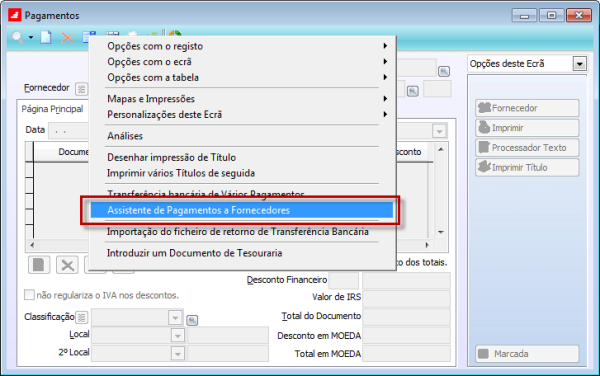This screenshot has height=376, width=600.
Task: Open the search dropdown arrow beside magnifier
Action: pyautogui.click(x=31, y=37)
